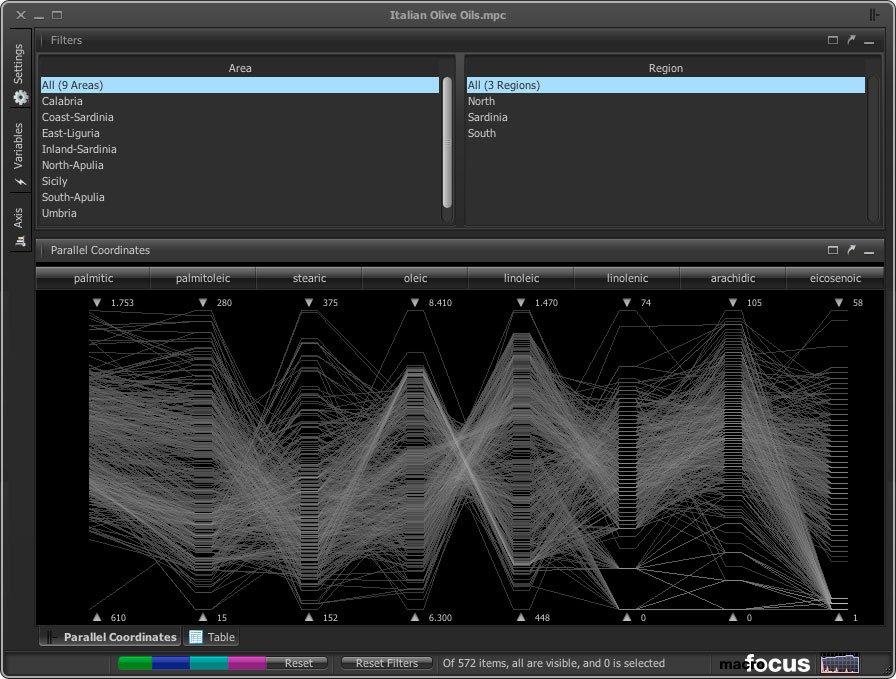Open the Settings gear side tab
This screenshot has height=679, width=896.
click(19, 76)
